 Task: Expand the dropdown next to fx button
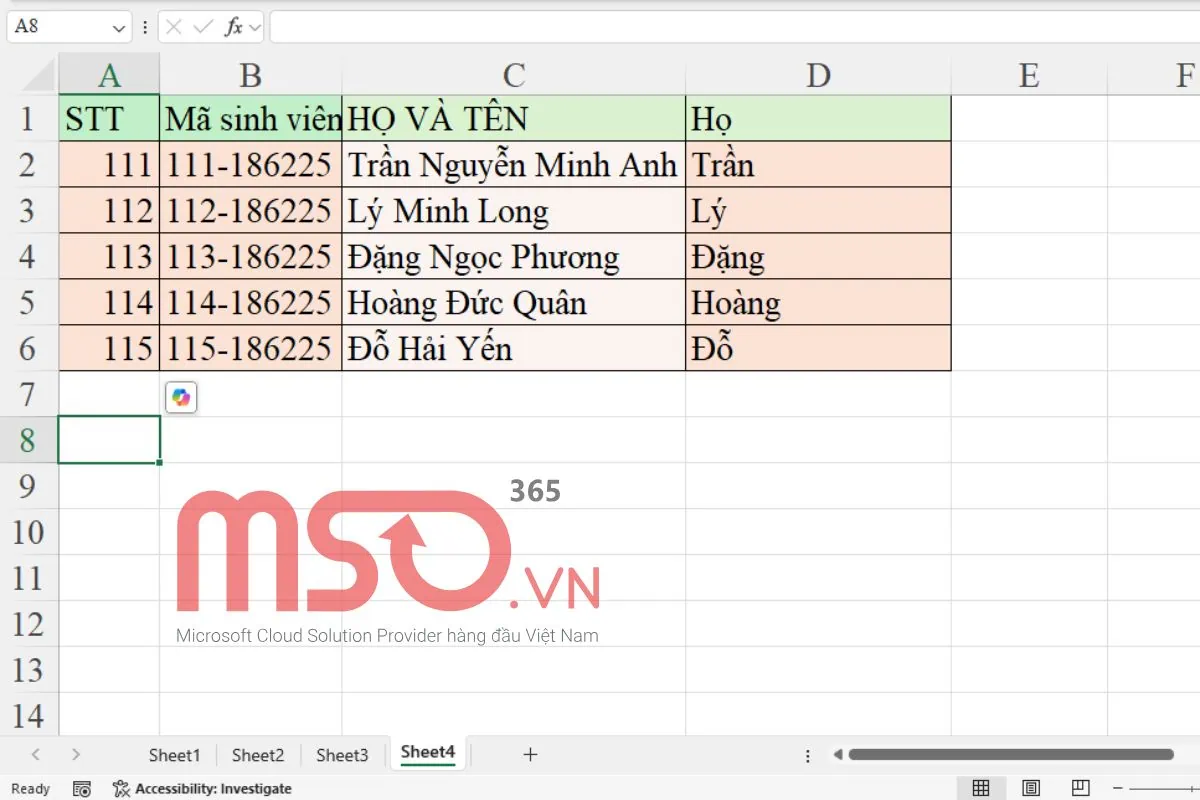tap(254, 27)
